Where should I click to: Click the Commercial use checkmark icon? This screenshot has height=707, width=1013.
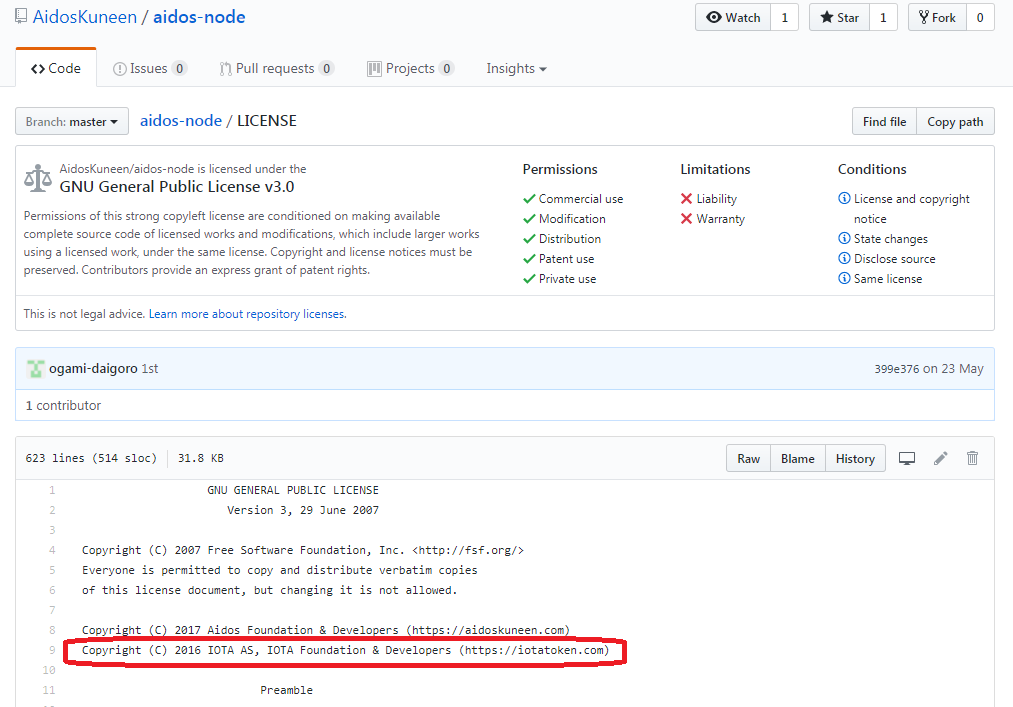coord(529,199)
